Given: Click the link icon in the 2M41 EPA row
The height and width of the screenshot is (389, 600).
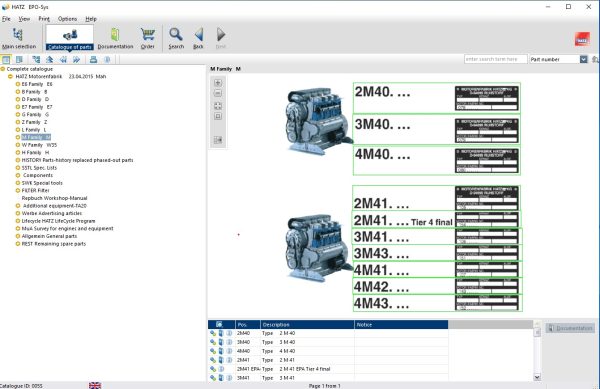Looking at the screenshot, I should (213, 369).
